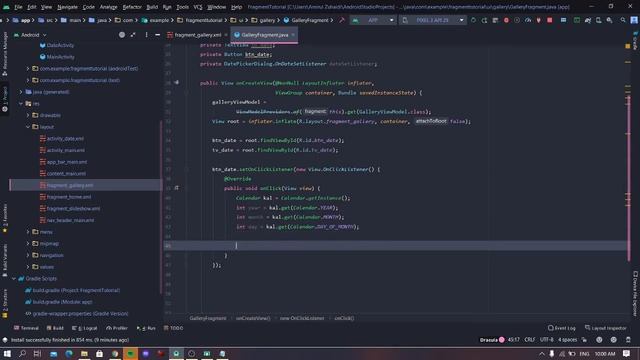Open the Gradle side tab
The image size is (640, 360).
[x=635, y=40]
